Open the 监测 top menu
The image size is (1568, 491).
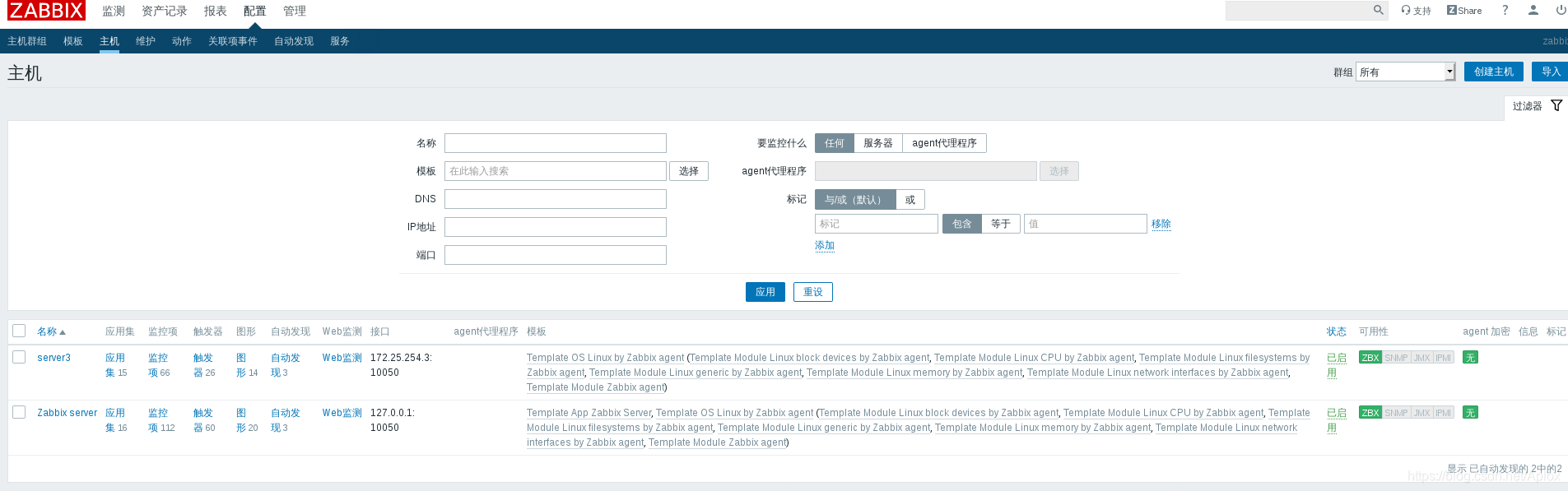pyautogui.click(x=114, y=11)
